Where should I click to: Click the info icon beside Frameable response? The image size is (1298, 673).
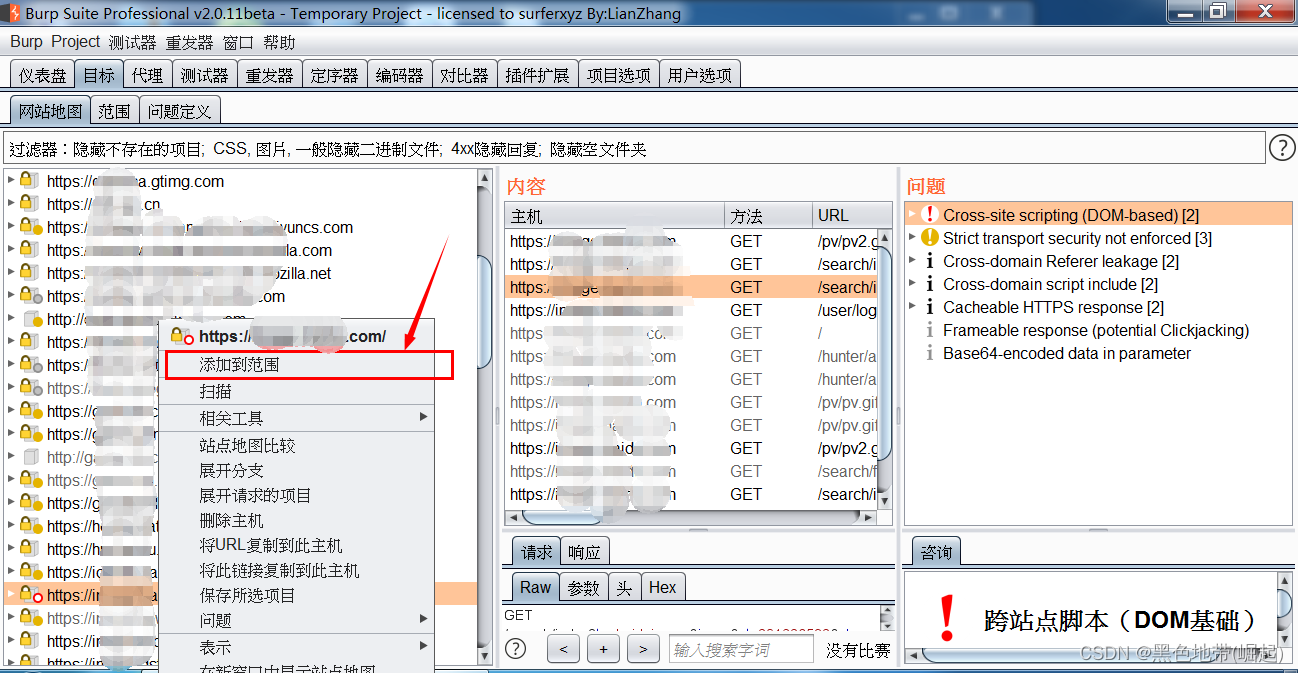930,330
